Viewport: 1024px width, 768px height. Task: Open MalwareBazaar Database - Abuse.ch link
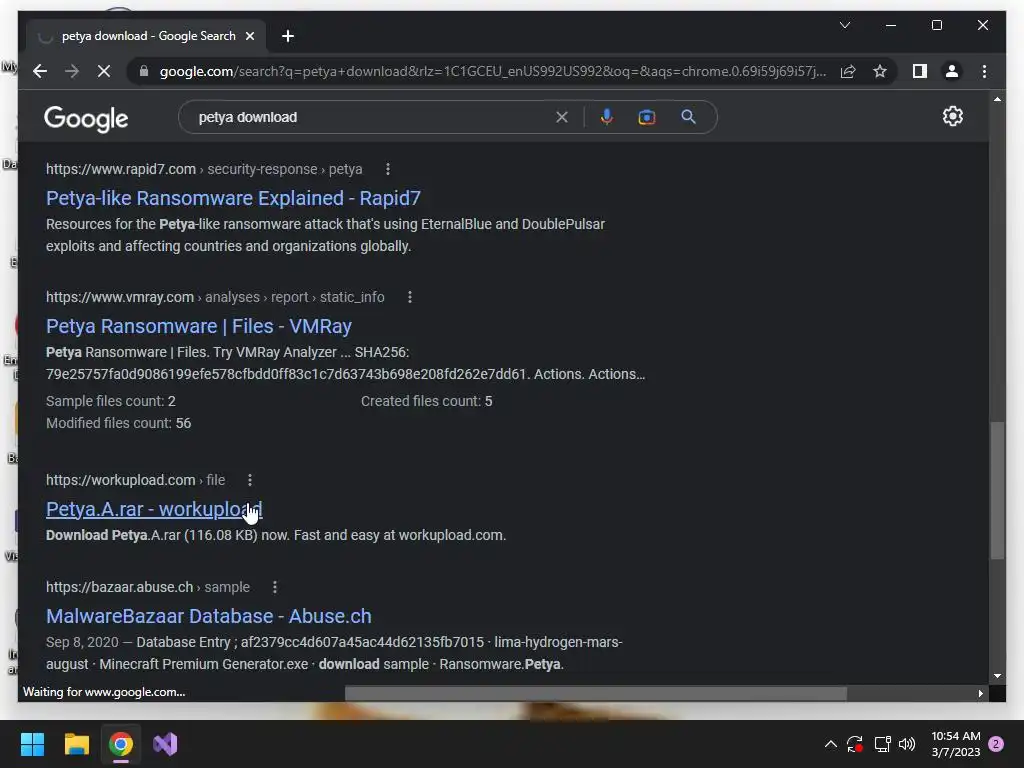click(x=208, y=616)
